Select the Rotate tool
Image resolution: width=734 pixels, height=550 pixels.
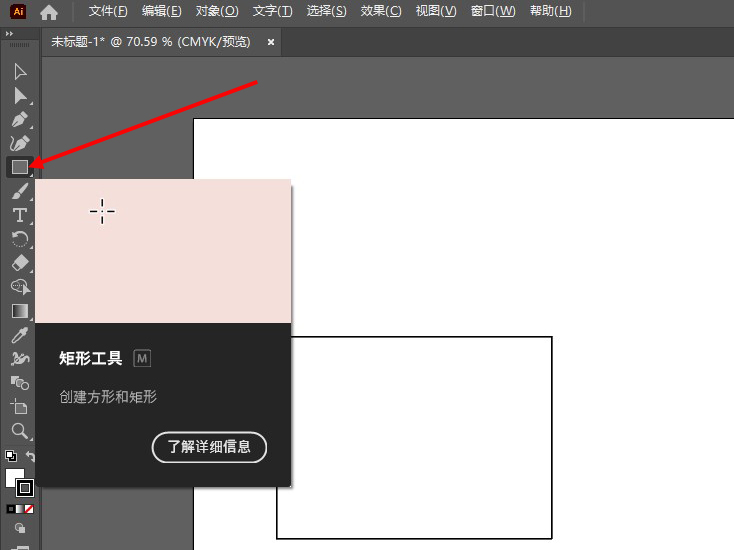pyautogui.click(x=19, y=239)
